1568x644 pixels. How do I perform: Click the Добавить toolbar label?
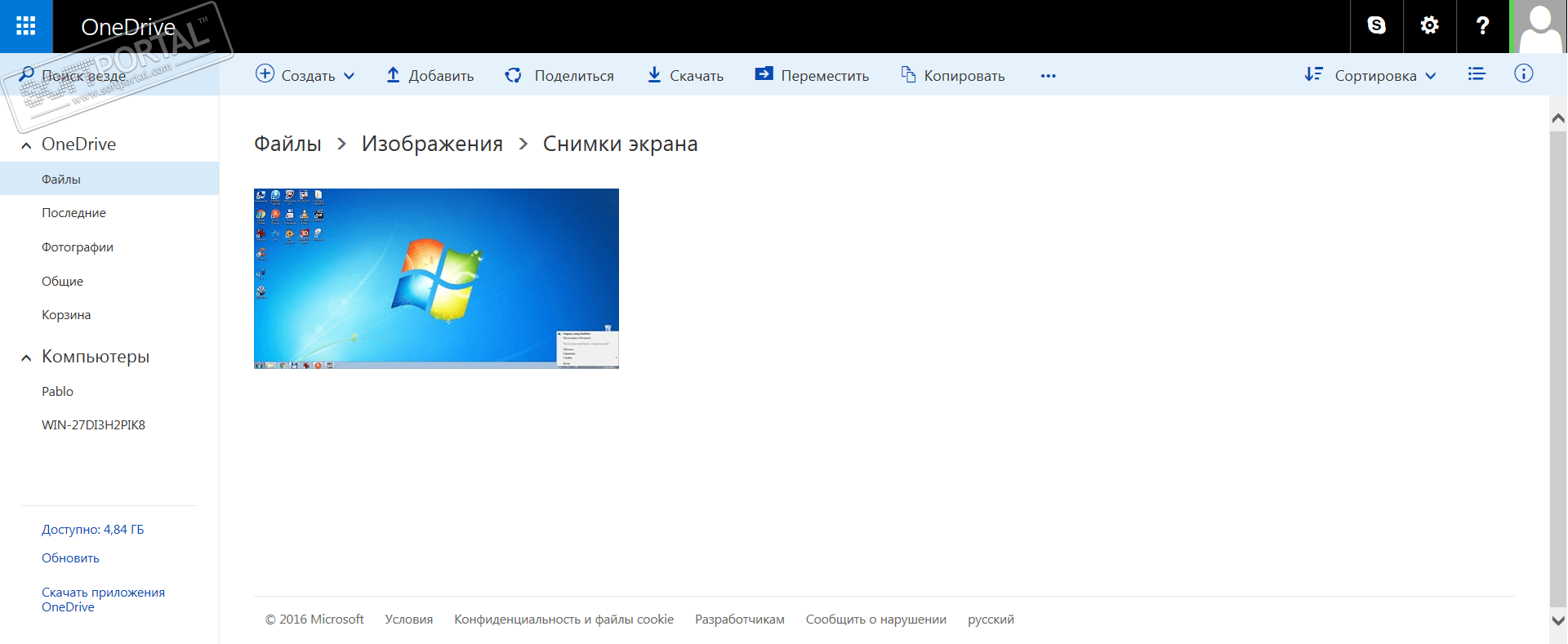441,76
